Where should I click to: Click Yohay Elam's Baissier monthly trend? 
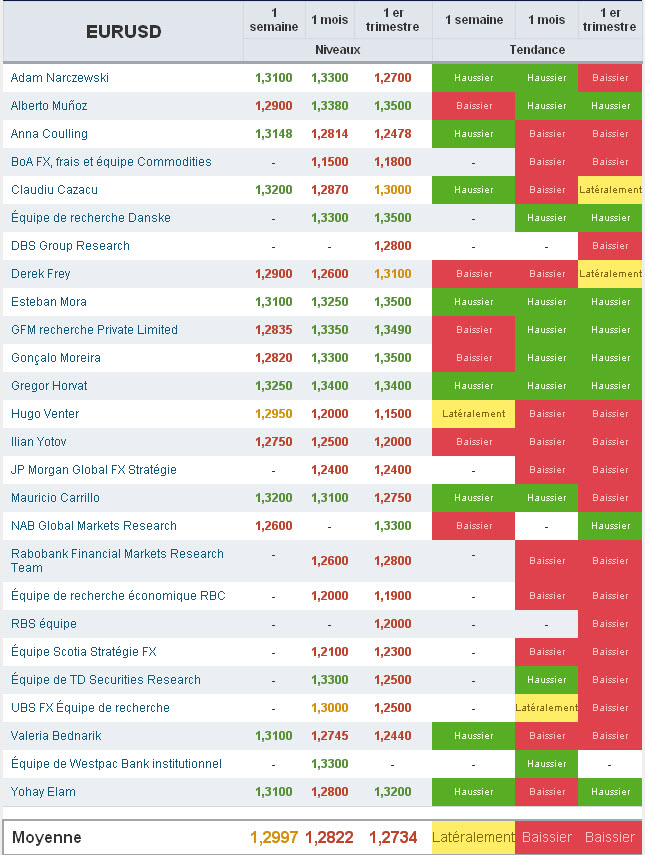[x=546, y=792]
